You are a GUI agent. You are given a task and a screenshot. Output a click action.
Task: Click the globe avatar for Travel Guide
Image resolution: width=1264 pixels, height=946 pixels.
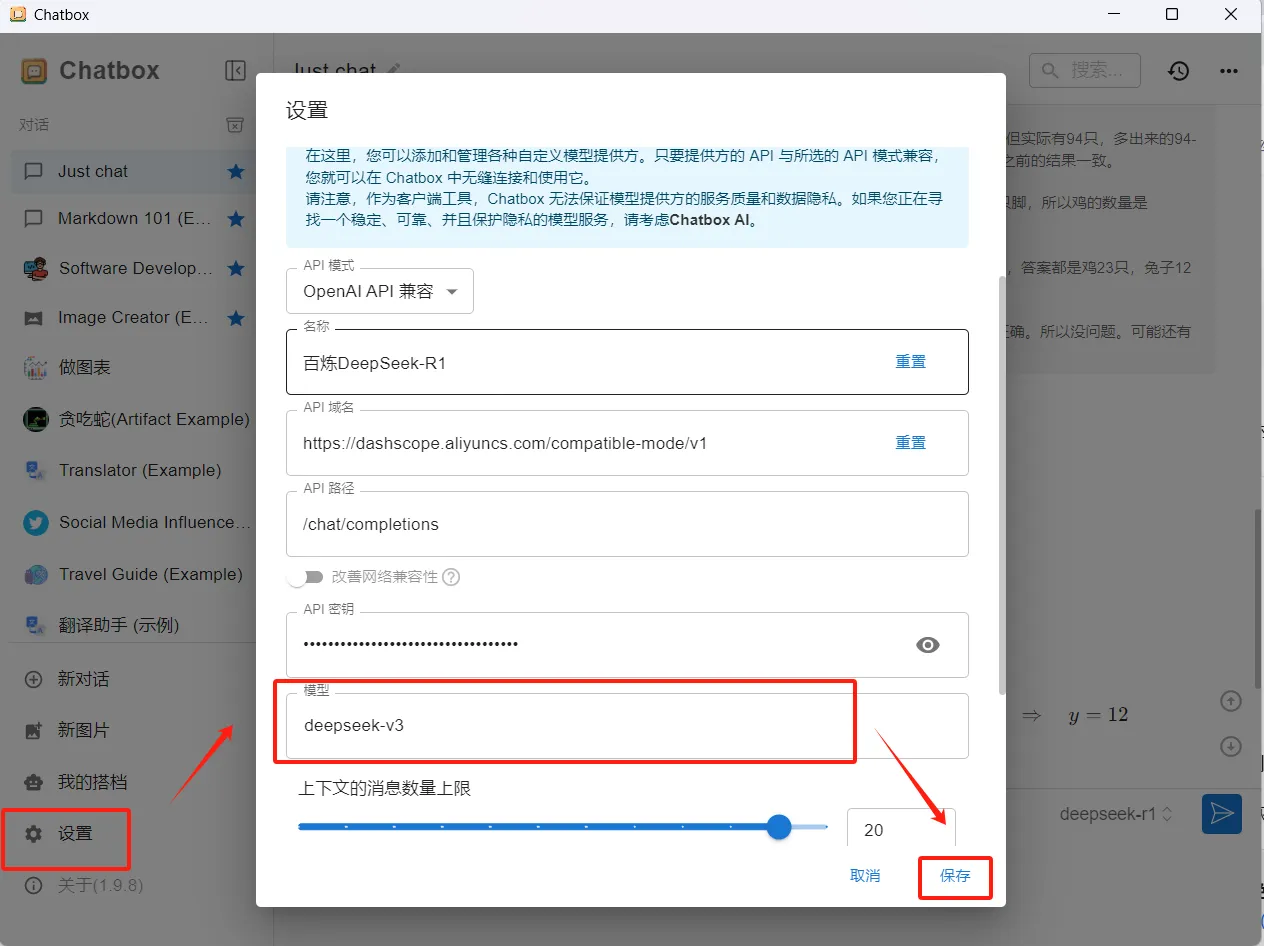(x=35, y=574)
